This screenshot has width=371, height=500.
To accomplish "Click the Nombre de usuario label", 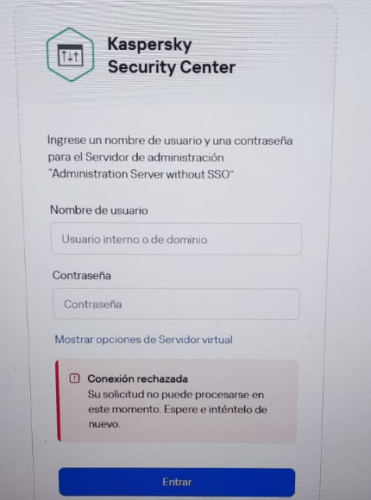I will click(99, 210).
